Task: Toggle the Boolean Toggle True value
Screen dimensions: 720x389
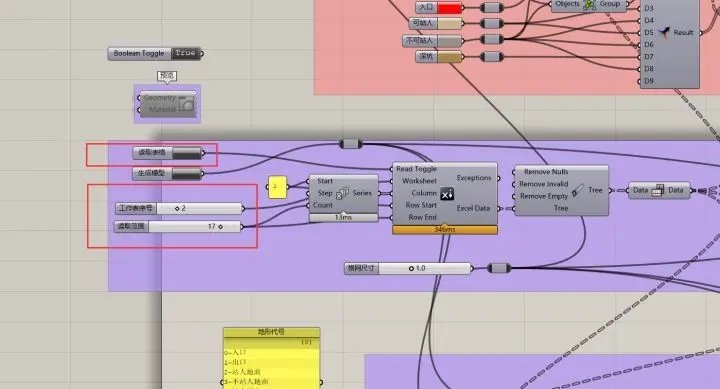Action: click(x=185, y=53)
